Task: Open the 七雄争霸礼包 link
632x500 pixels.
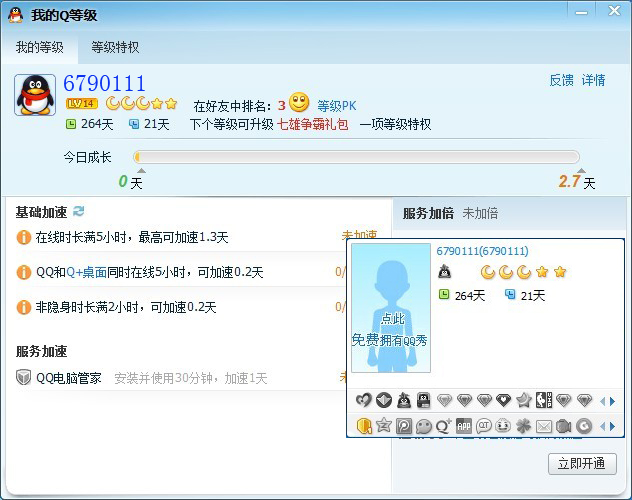Action: [312, 124]
